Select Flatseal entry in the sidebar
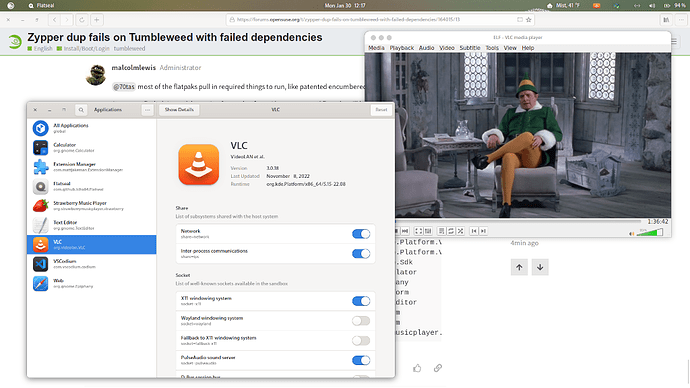This screenshot has width=690, height=388. [92, 187]
